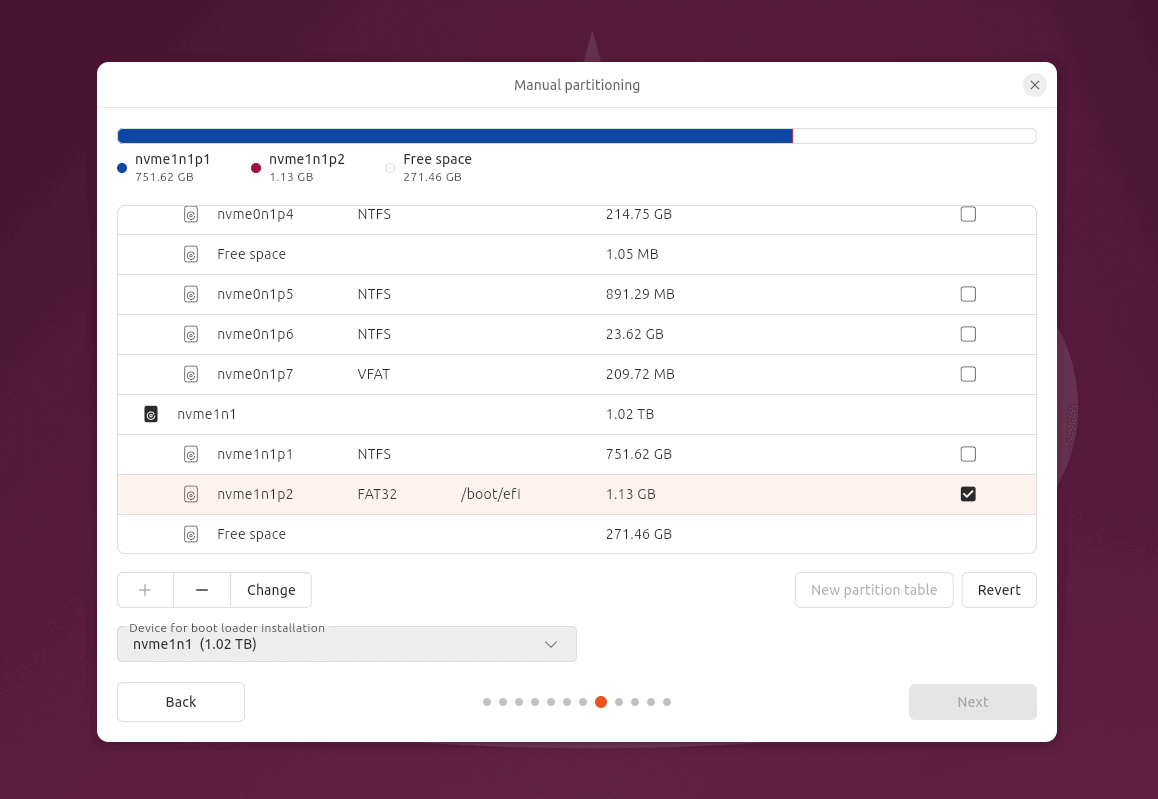
Task: Click the 1.05 MB free space size
Action: point(632,254)
